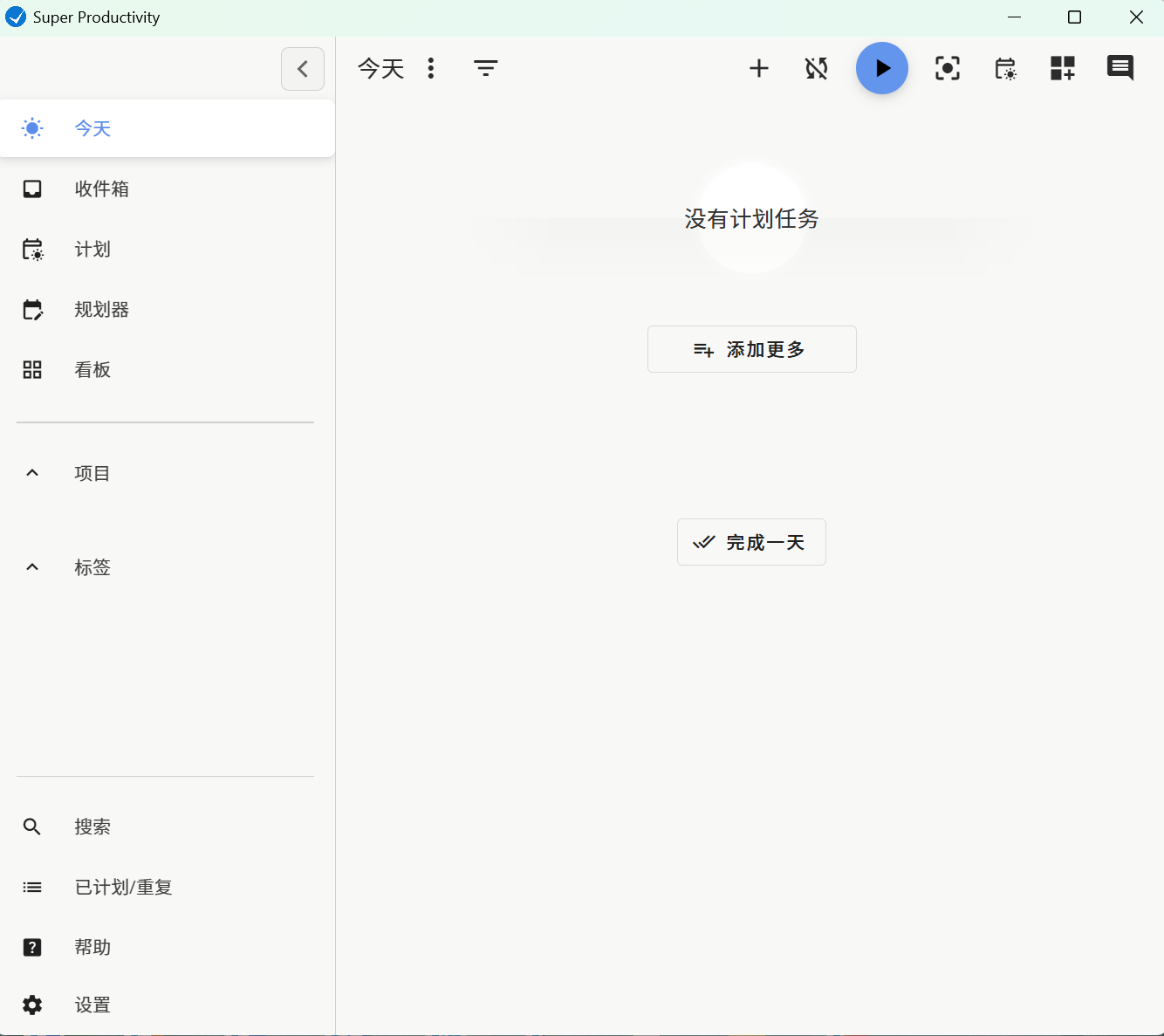Image resolution: width=1164 pixels, height=1036 pixels.
Task: Click the 收件箱 inbox icon
Action: tap(32, 189)
